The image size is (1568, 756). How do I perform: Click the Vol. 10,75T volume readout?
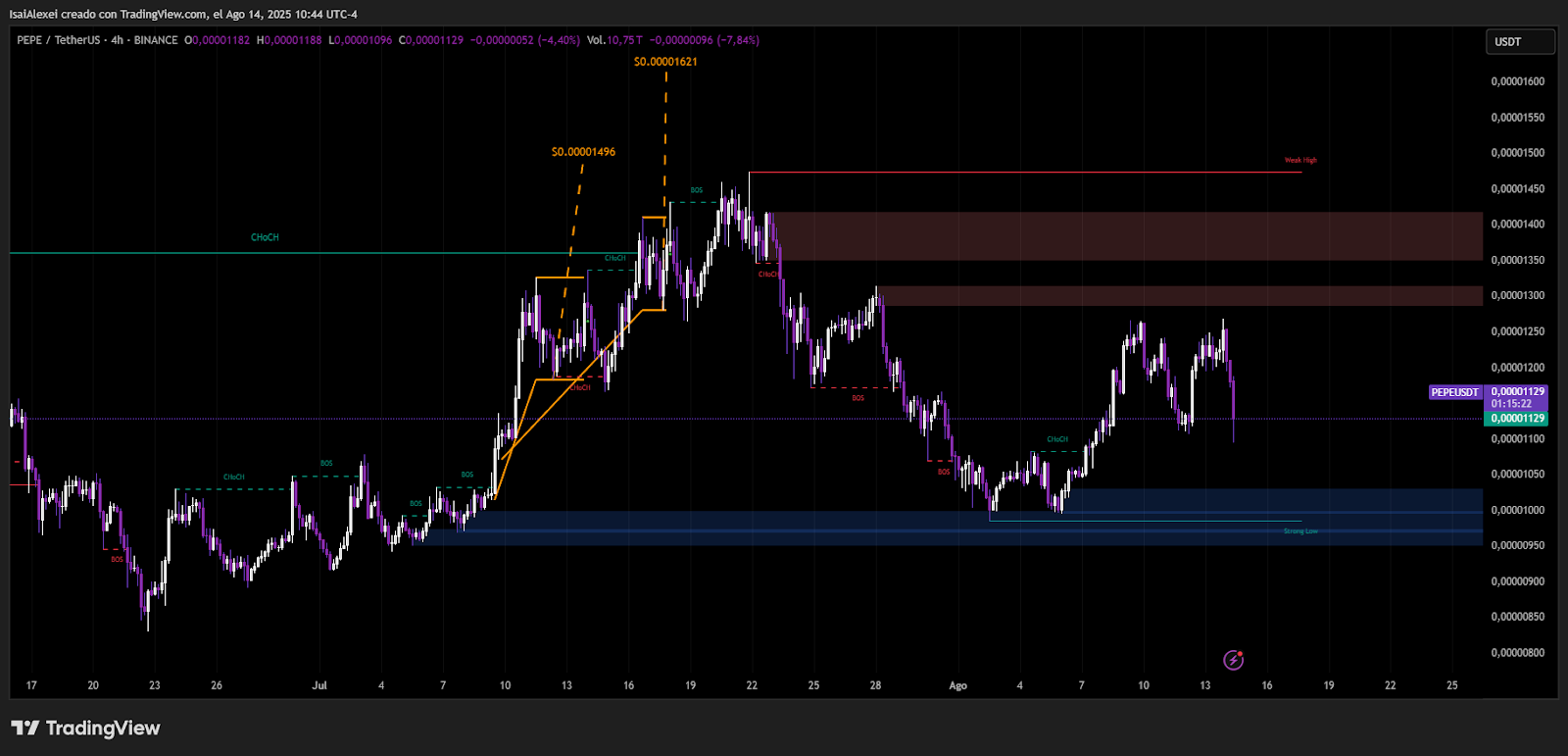[615, 40]
